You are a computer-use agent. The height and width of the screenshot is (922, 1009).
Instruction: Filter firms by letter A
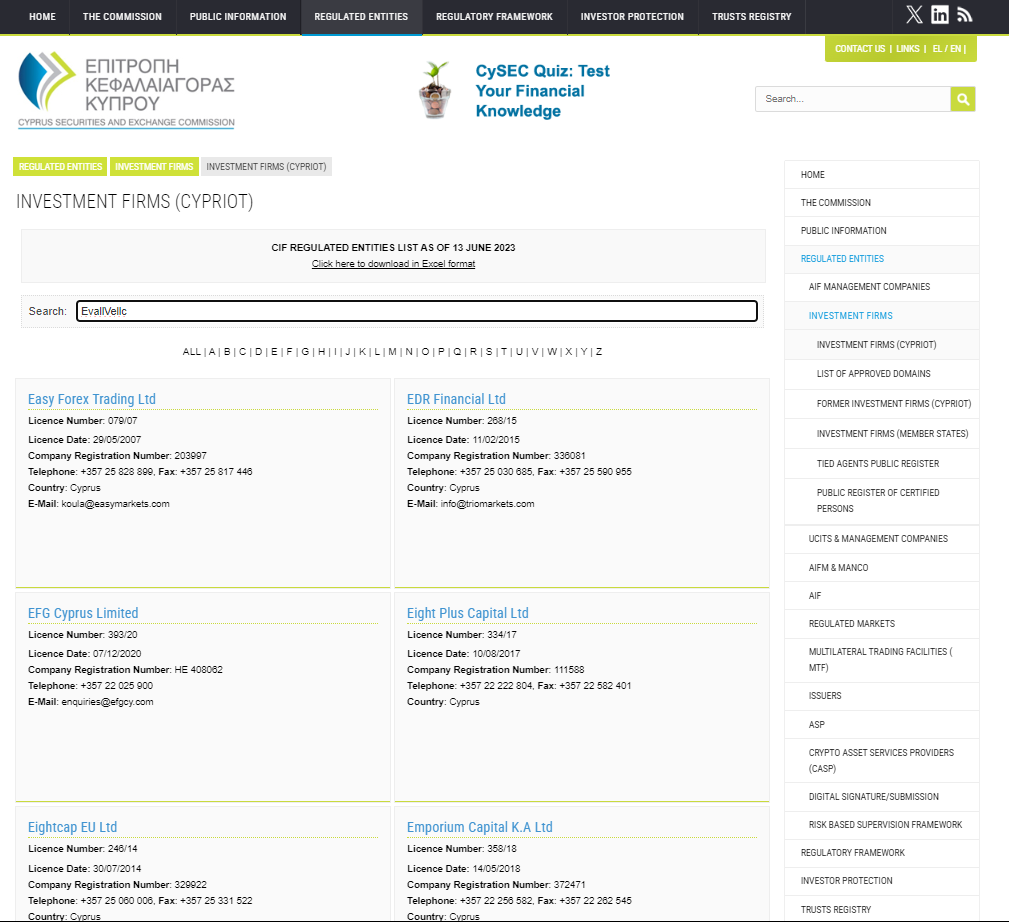tap(212, 352)
